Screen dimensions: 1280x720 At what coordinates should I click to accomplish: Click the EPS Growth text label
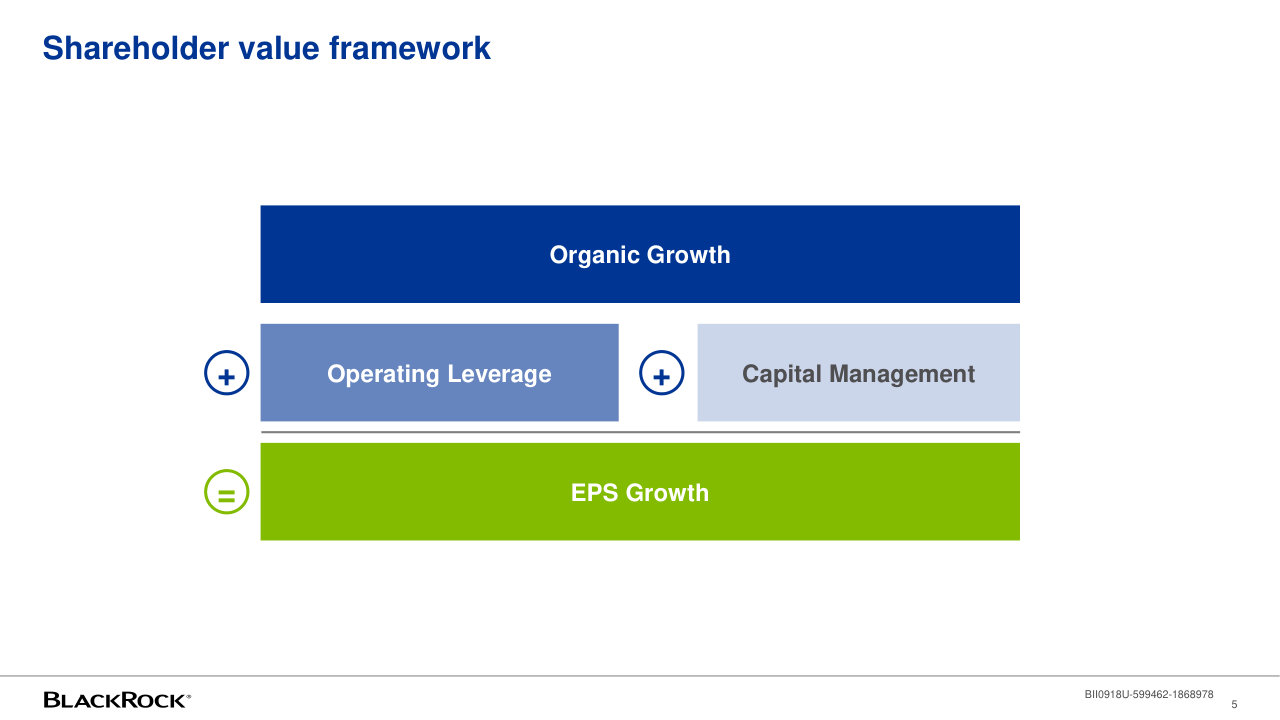[x=640, y=493]
